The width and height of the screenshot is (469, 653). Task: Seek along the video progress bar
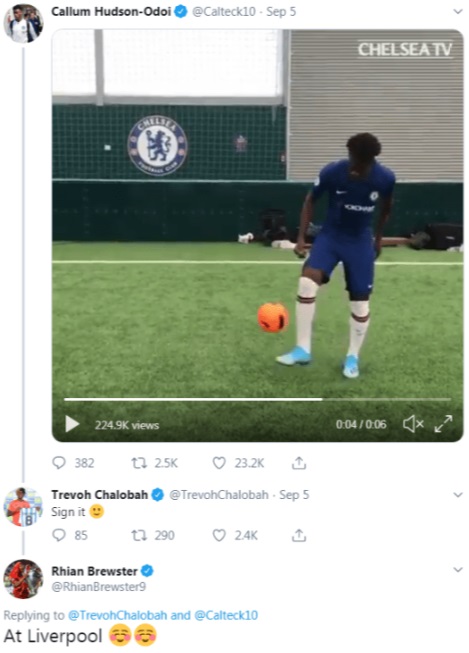(257, 399)
